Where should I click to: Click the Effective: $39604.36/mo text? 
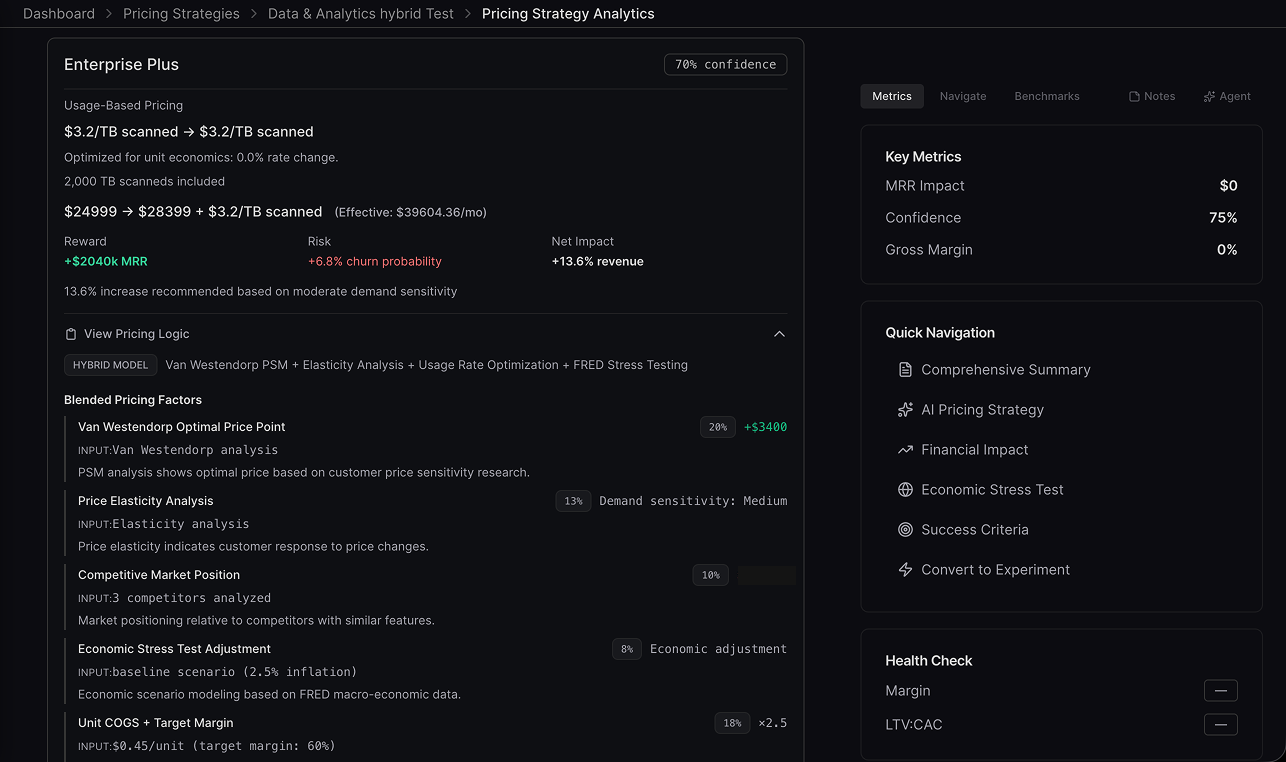[411, 213]
